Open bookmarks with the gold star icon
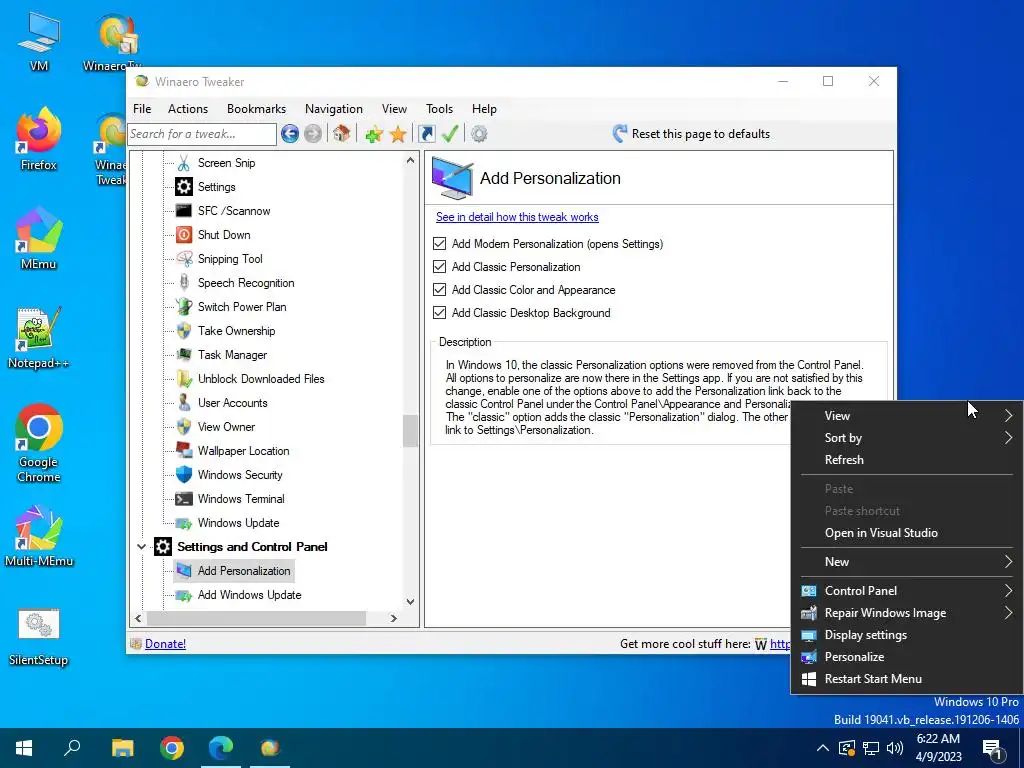The image size is (1024, 768). coord(398,134)
